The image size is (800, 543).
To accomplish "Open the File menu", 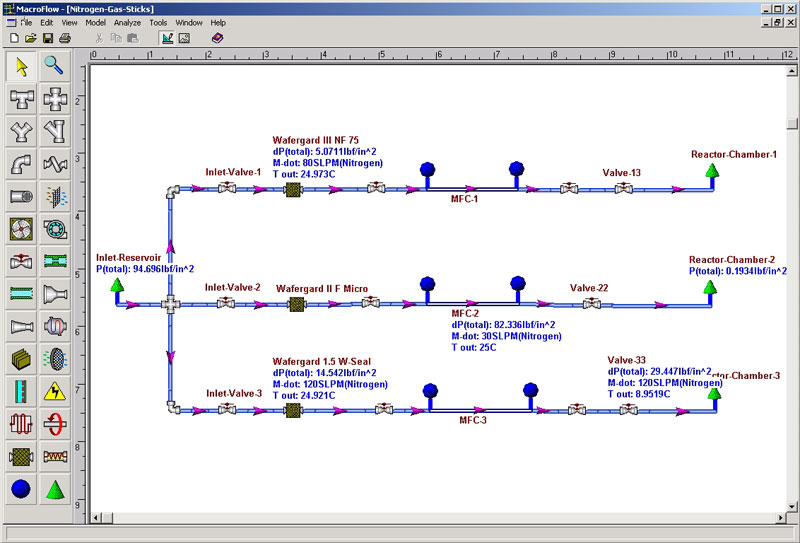I will click(26, 22).
